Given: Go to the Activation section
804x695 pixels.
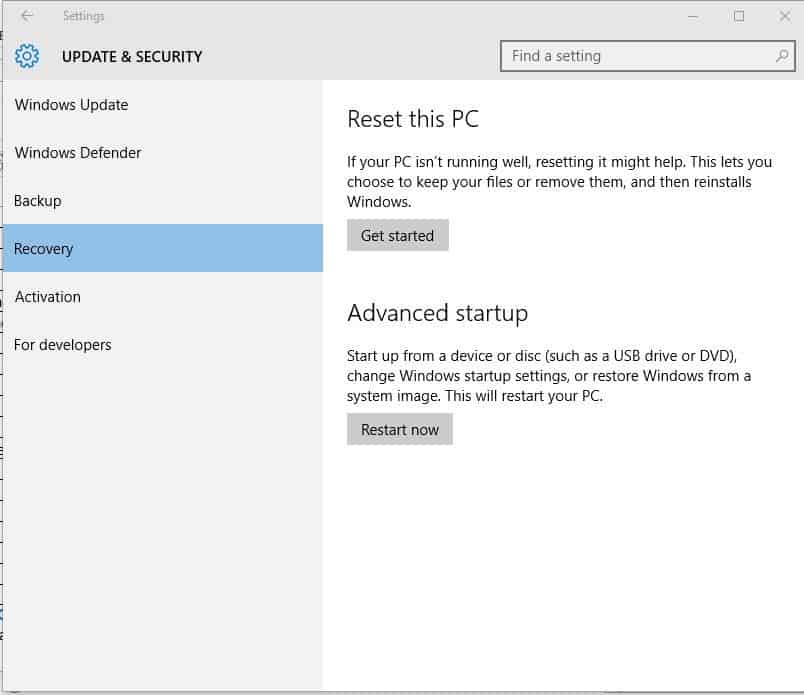Looking at the screenshot, I should point(163,296).
